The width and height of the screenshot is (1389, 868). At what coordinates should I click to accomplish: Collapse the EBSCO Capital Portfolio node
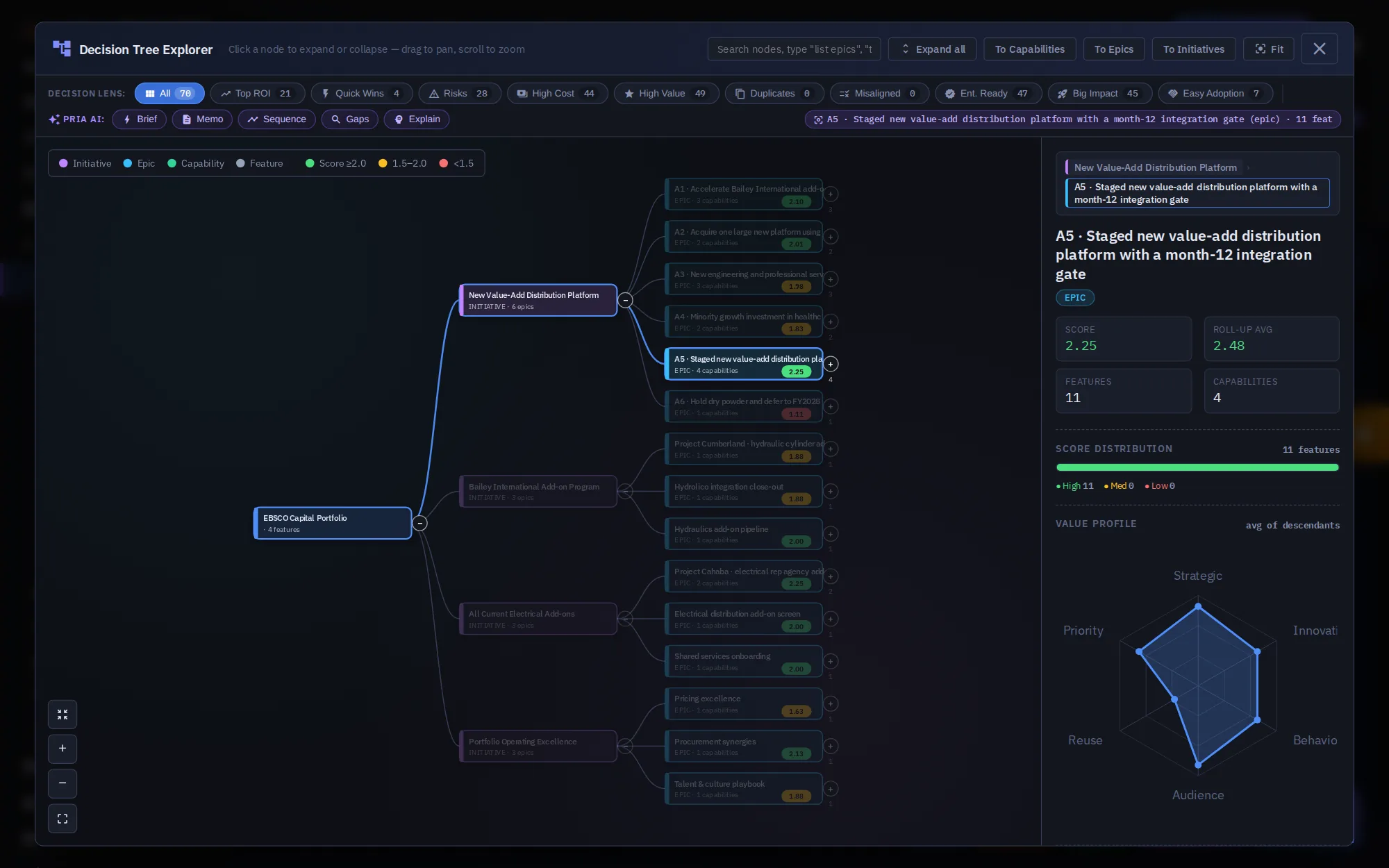point(419,524)
